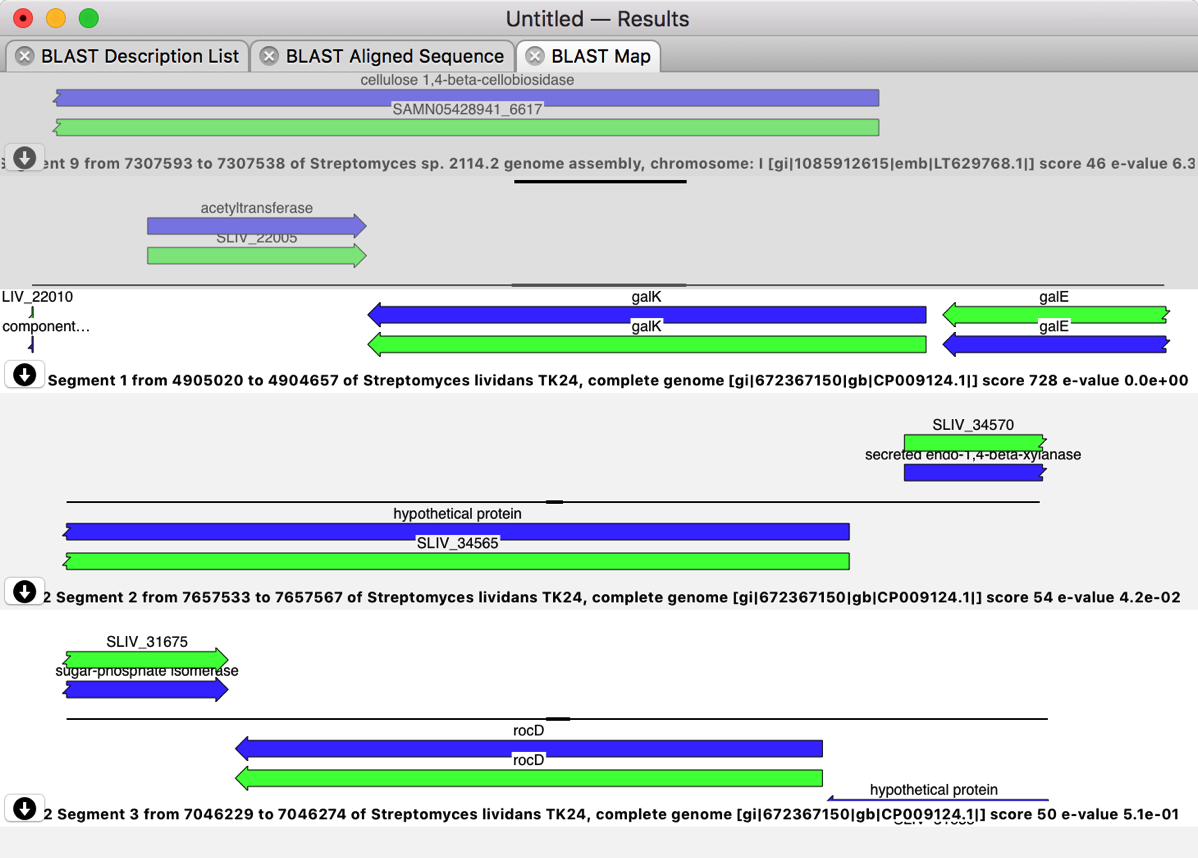The height and width of the screenshot is (858, 1198).
Task: Select the blue galK gene arrow
Action: [x=647, y=315]
